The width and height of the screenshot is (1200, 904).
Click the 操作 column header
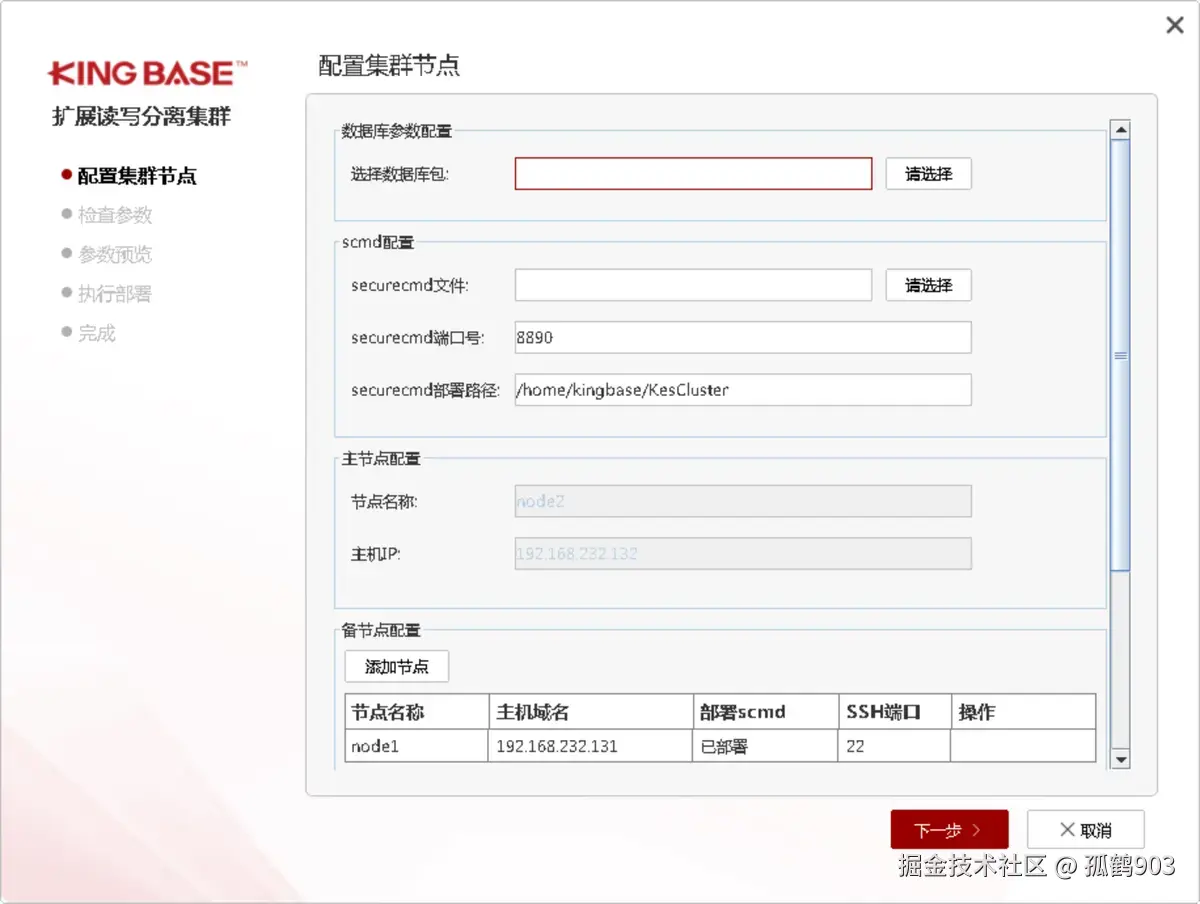tap(1023, 712)
